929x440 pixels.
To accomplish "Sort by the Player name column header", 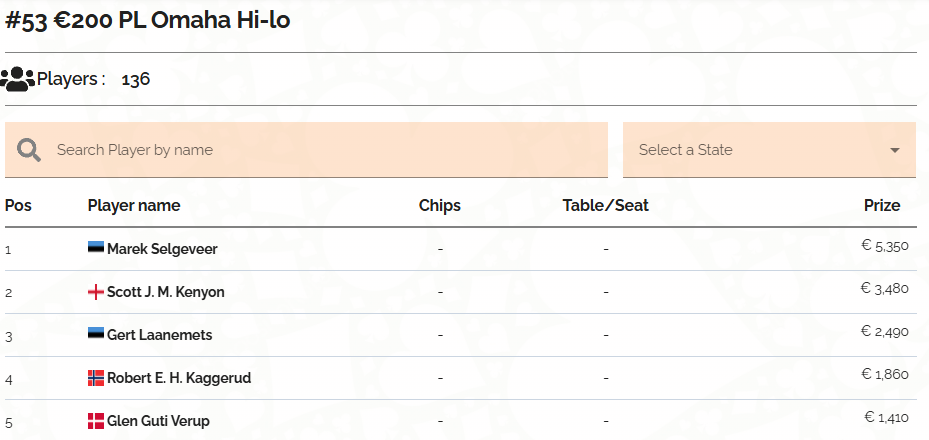I will coord(134,205).
